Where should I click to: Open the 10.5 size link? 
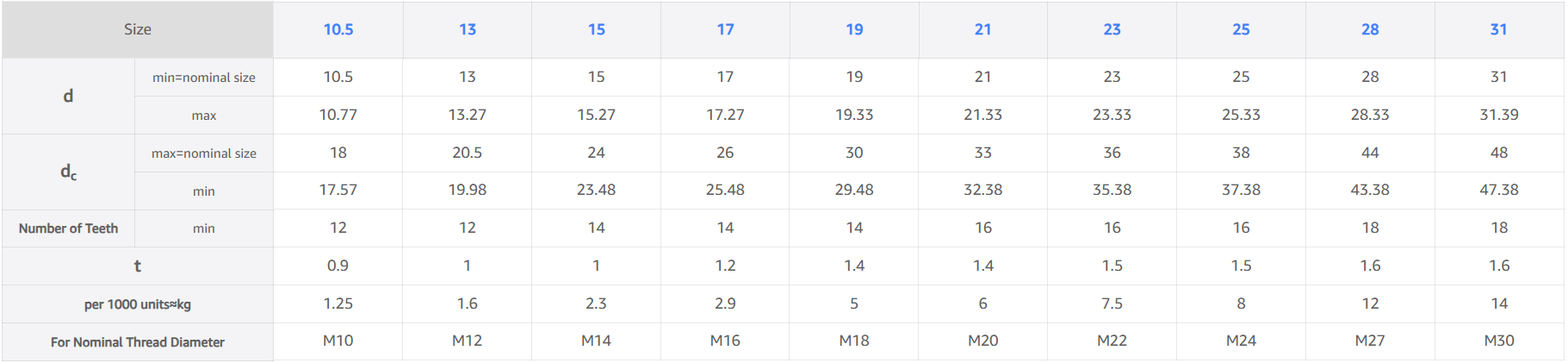pyautogui.click(x=338, y=29)
